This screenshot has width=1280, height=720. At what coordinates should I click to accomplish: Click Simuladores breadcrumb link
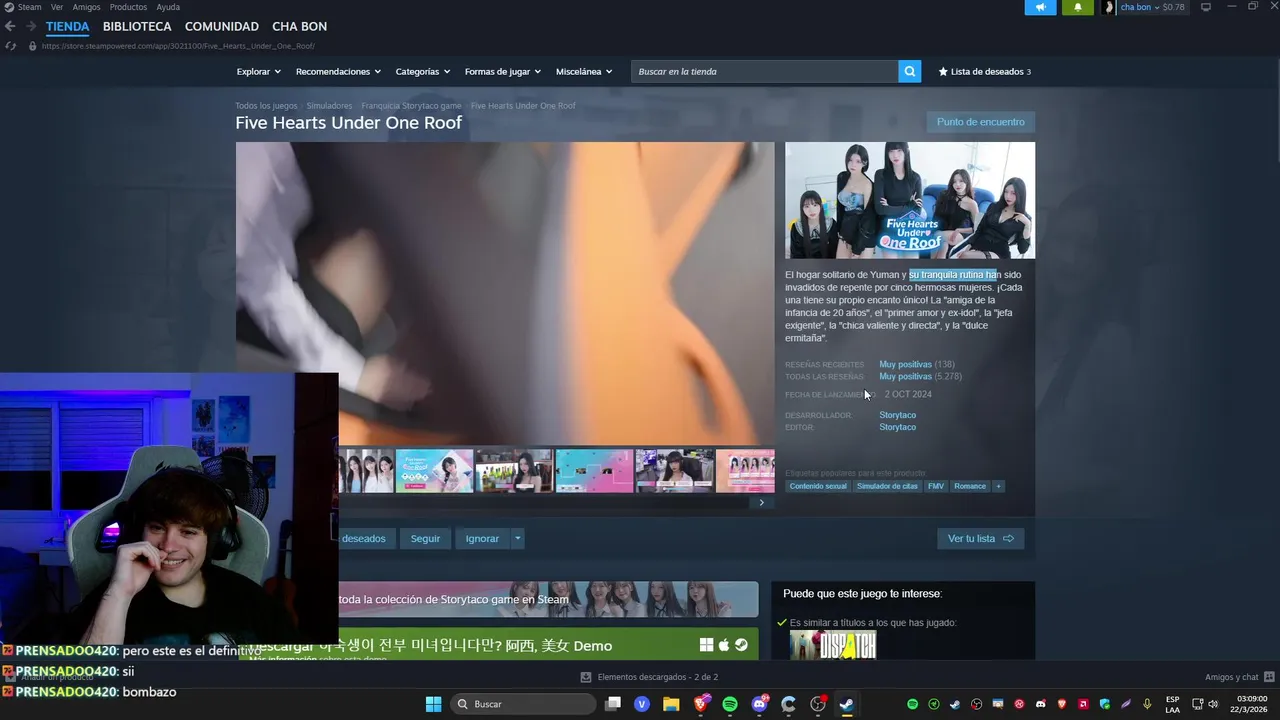pos(329,106)
